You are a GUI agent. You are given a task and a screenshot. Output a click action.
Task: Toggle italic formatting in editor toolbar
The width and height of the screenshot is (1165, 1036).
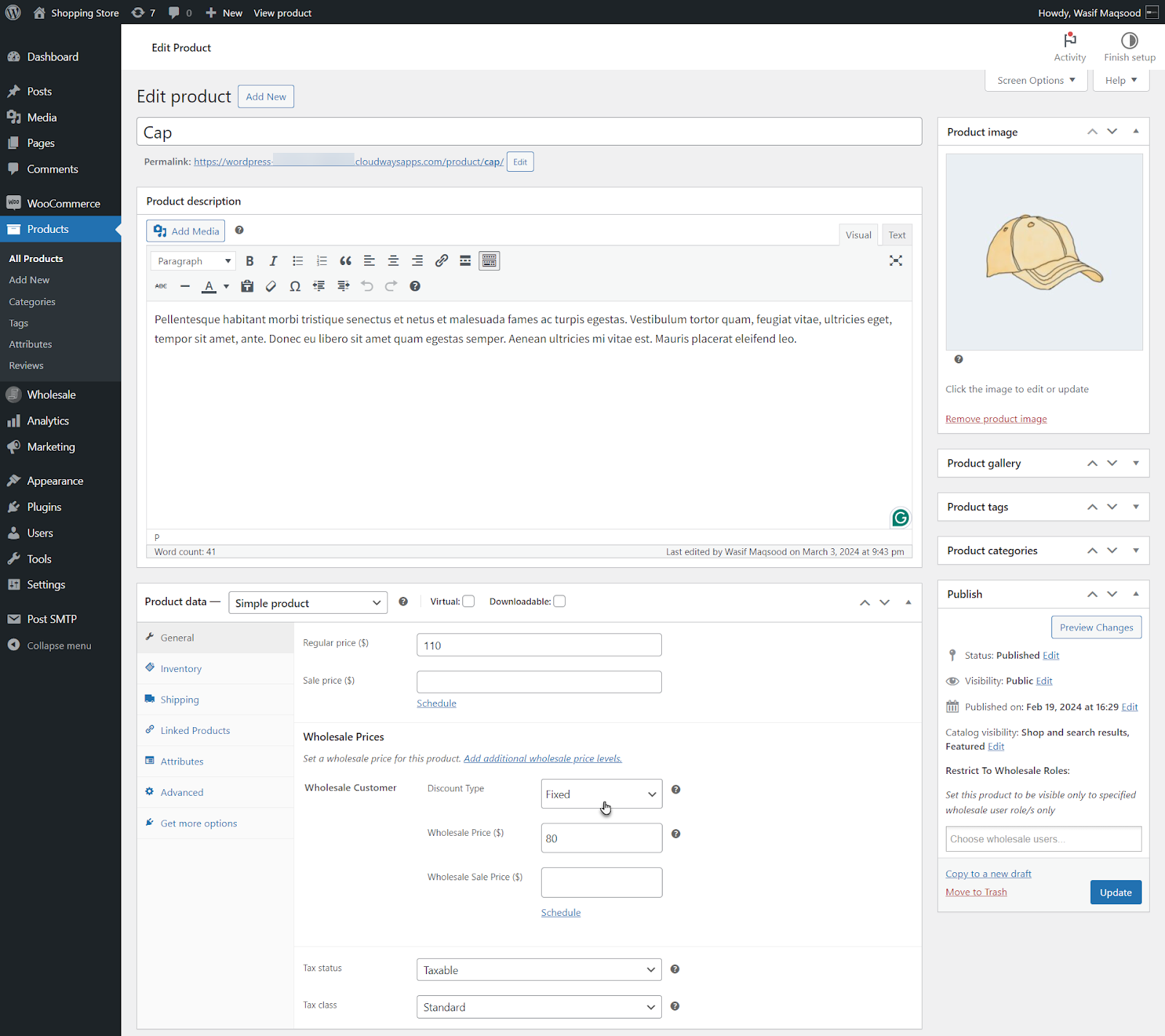(273, 261)
